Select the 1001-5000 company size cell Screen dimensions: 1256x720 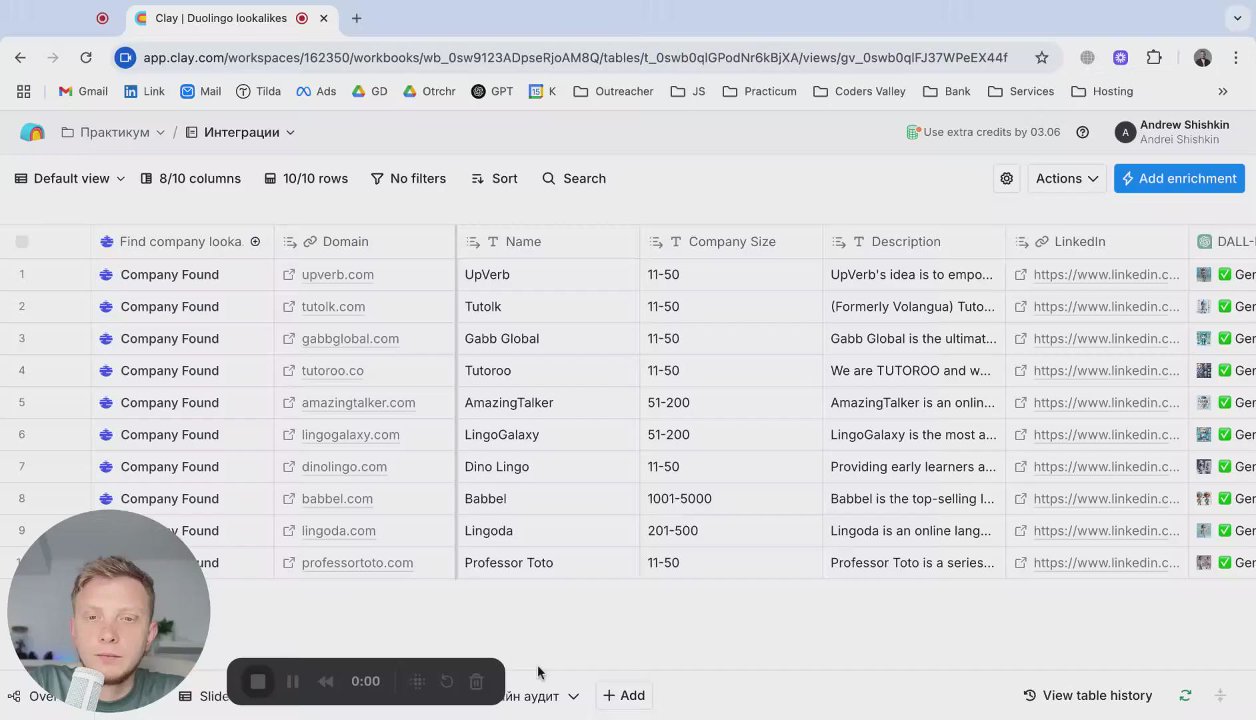(731, 498)
